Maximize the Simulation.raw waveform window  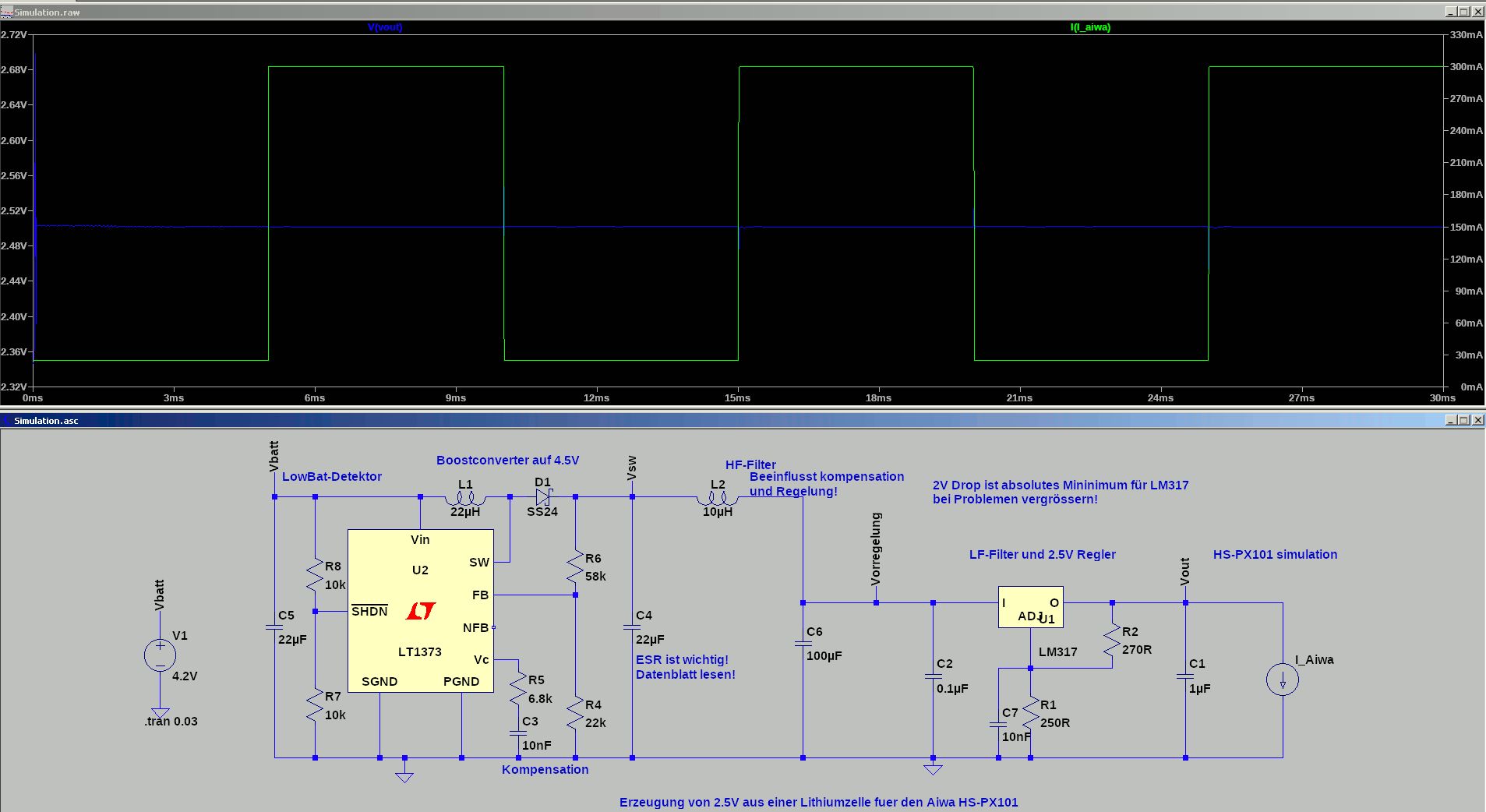1463,12
